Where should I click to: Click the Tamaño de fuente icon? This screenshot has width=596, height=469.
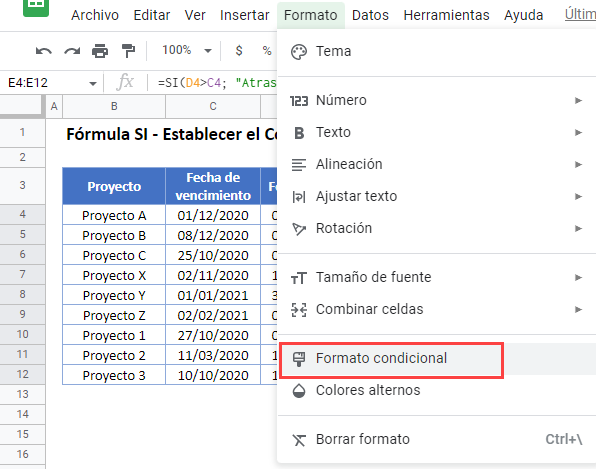point(299,278)
